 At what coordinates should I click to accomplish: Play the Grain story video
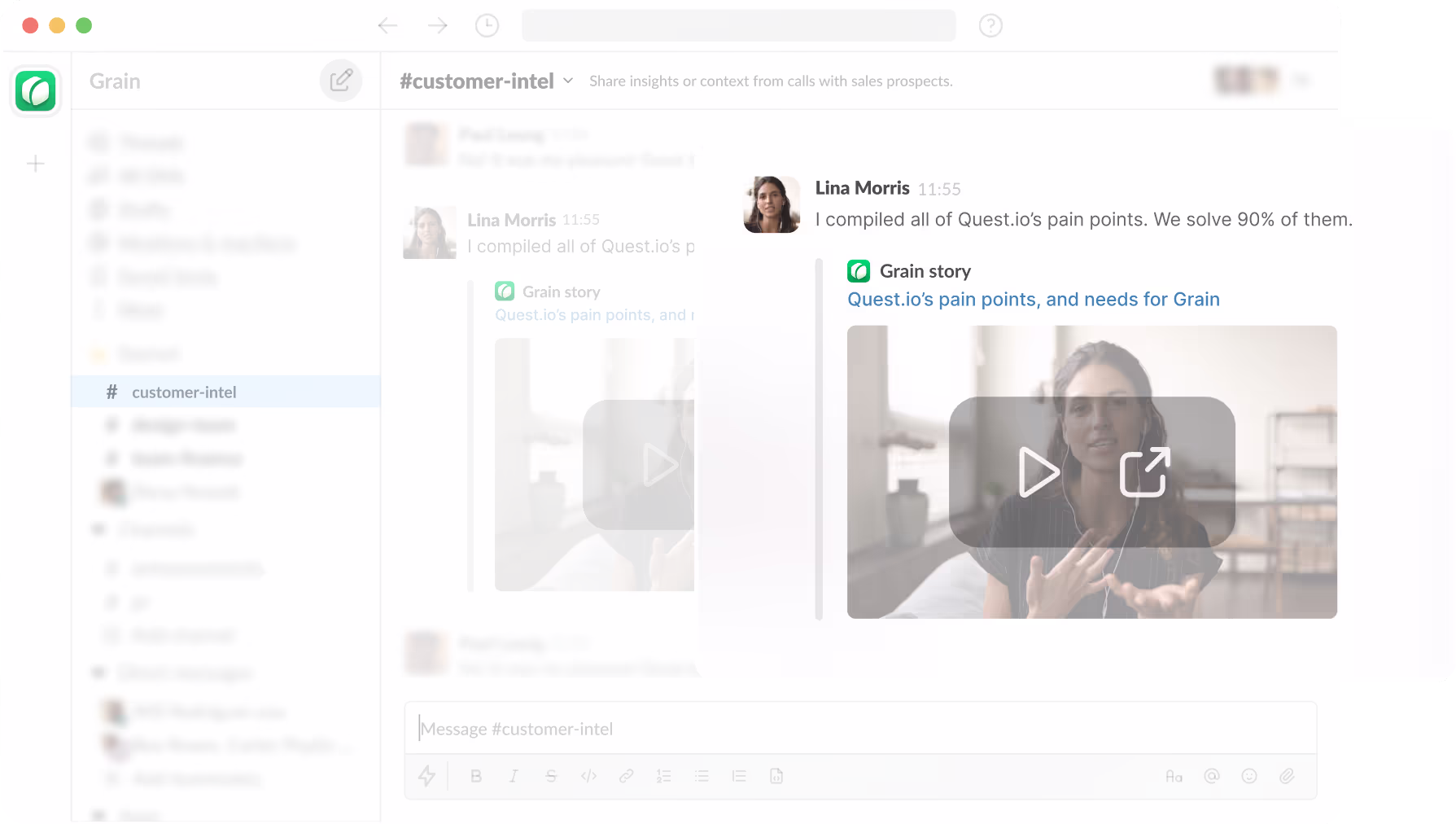(x=1038, y=472)
